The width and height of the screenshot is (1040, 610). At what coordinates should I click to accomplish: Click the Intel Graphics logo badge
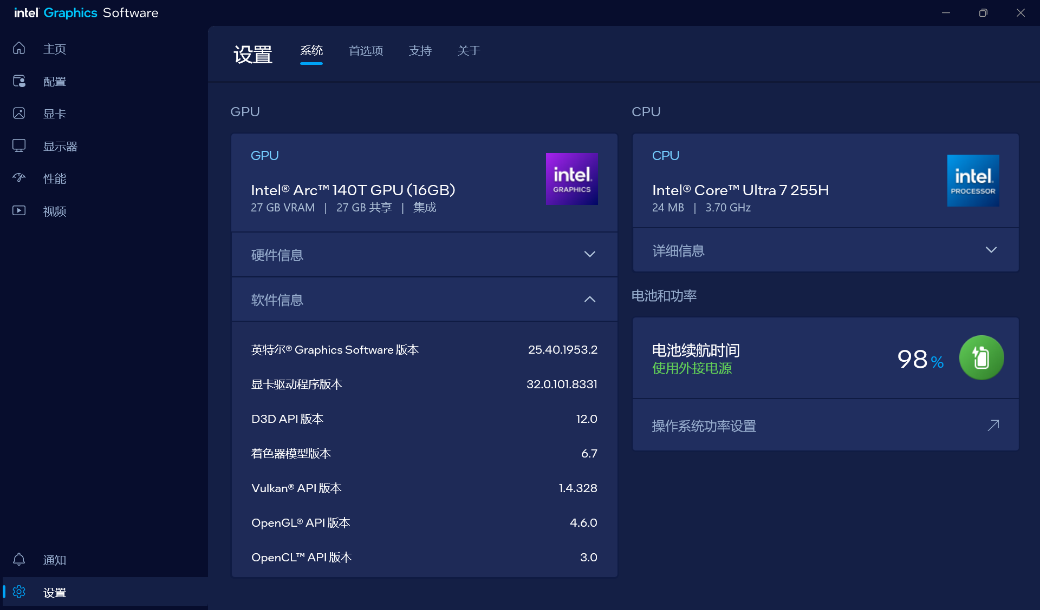(571, 179)
